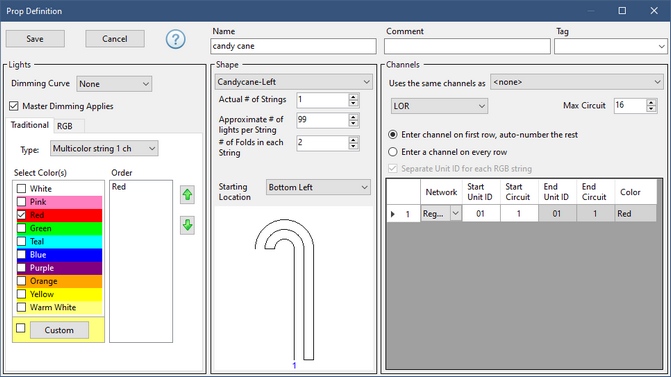The width and height of the screenshot is (671, 377).
Task: Check the Blue color checkbox
Action: (21, 255)
